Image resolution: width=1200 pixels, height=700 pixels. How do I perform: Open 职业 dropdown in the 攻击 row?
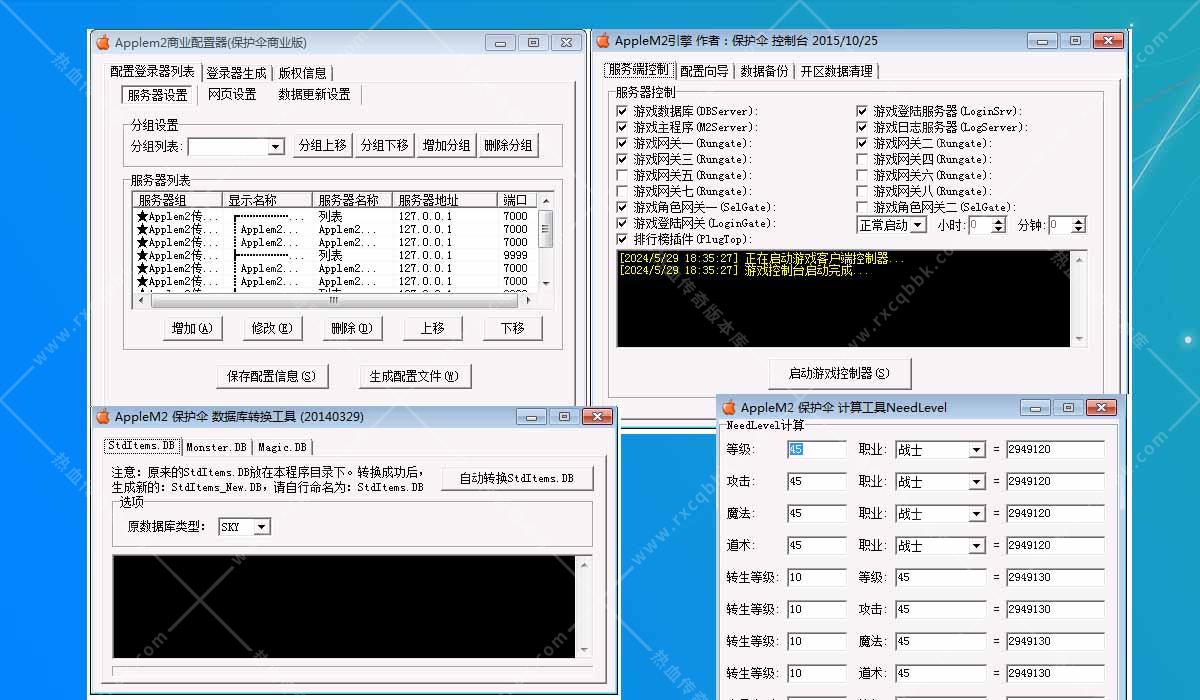[977, 482]
